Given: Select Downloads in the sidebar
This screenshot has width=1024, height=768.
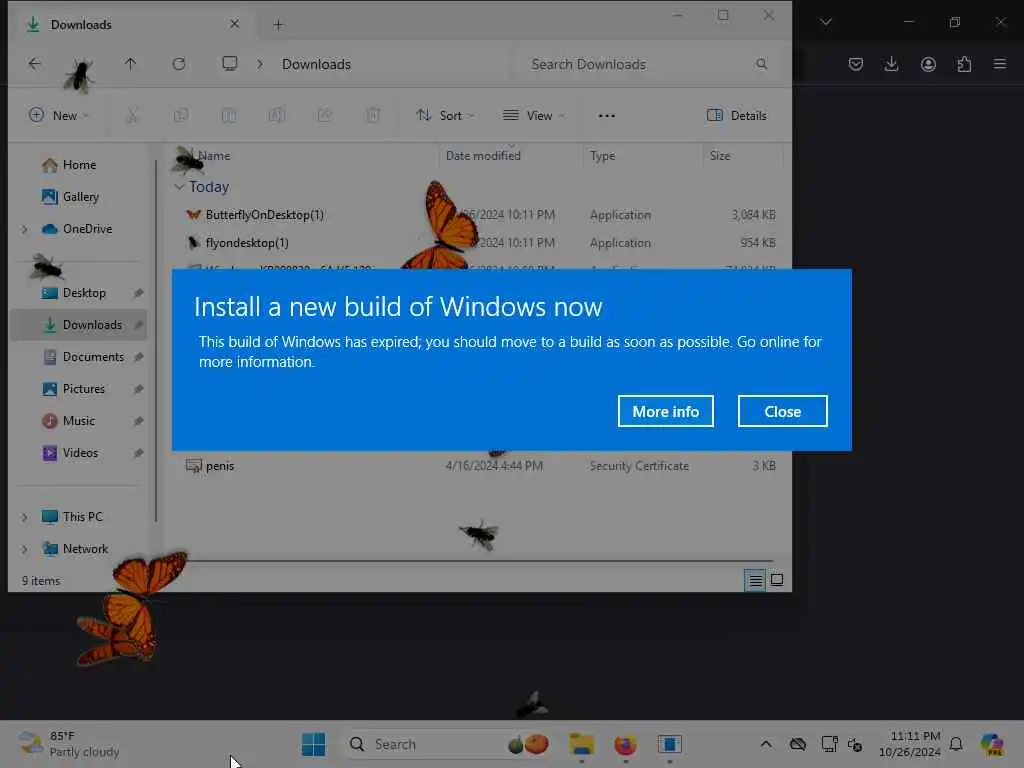Looking at the screenshot, I should (x=78, y=325).
